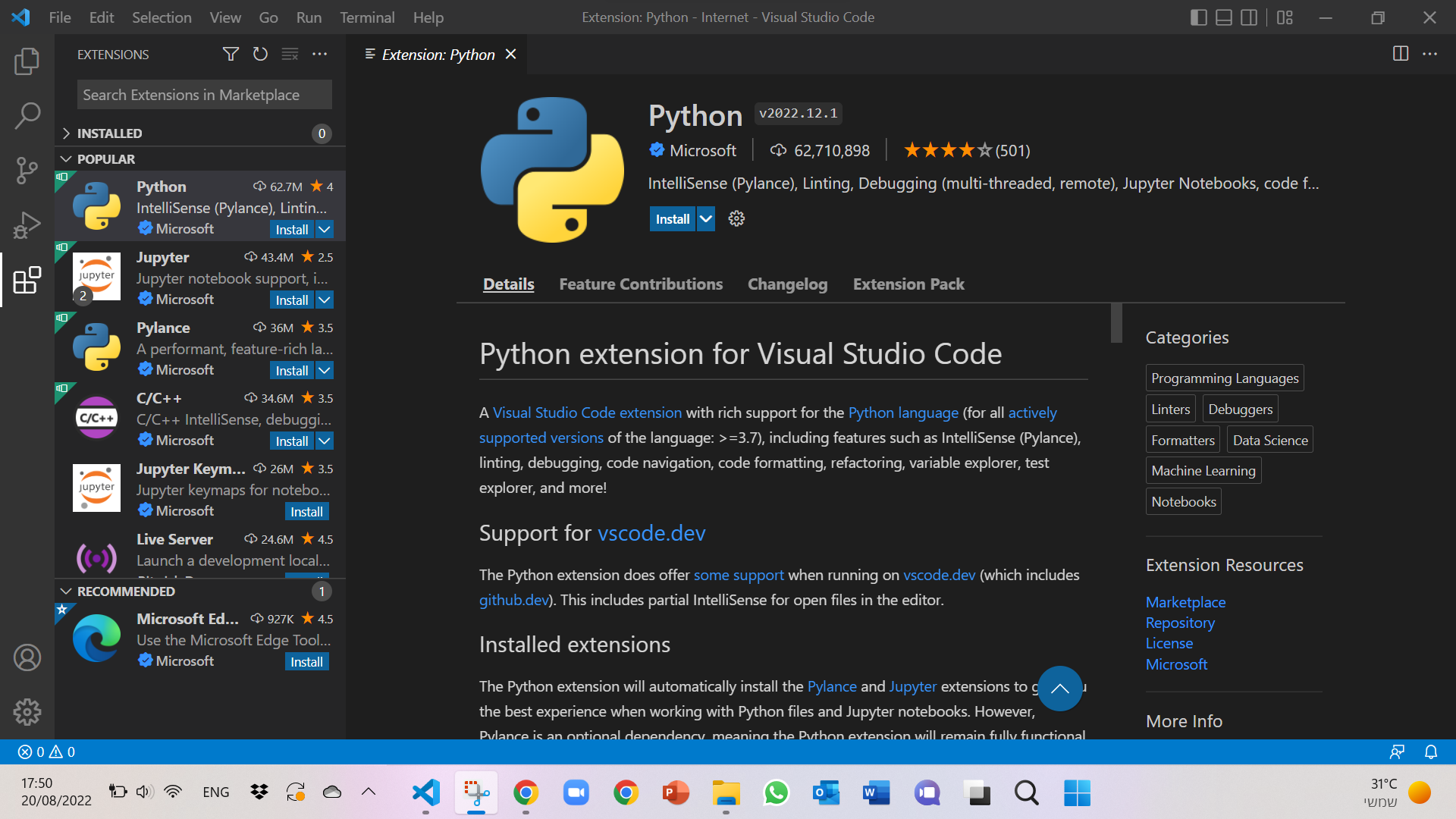1456x819 pixels.
Task: Install Jupyter from the sidebar list
Action: 292,300
